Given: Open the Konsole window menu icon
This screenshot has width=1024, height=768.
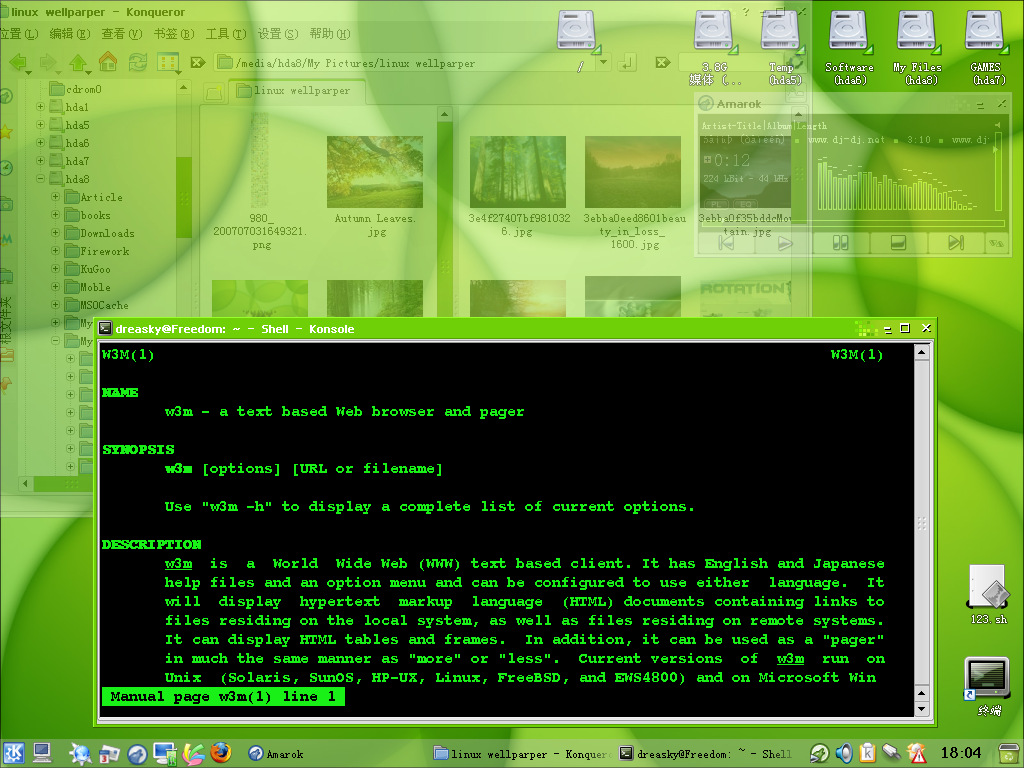Looking at the screenshot, I should (105, 329).
